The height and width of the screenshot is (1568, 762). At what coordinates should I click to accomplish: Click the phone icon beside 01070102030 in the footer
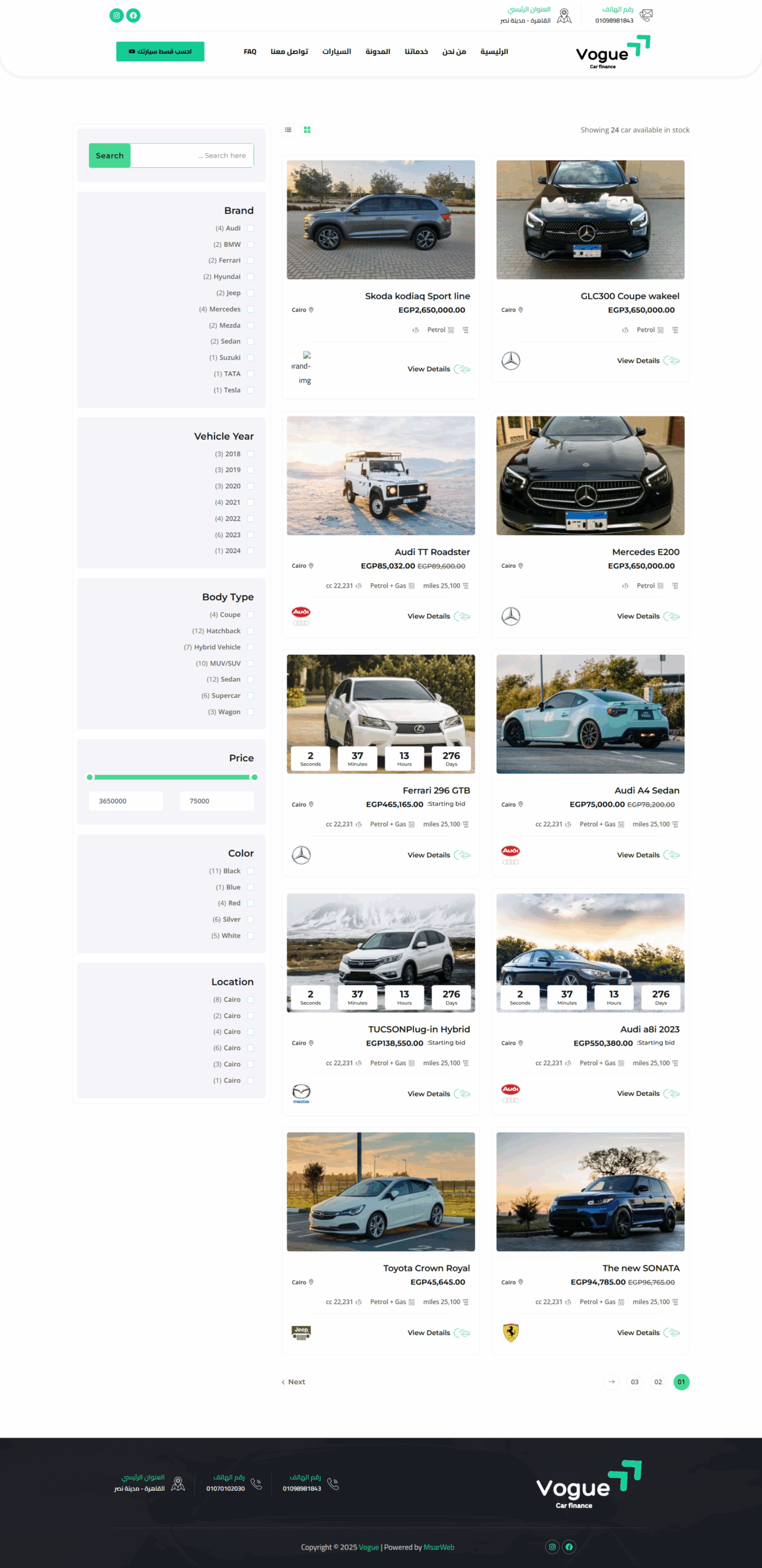pyautogui.click(x=257, y=1483)
